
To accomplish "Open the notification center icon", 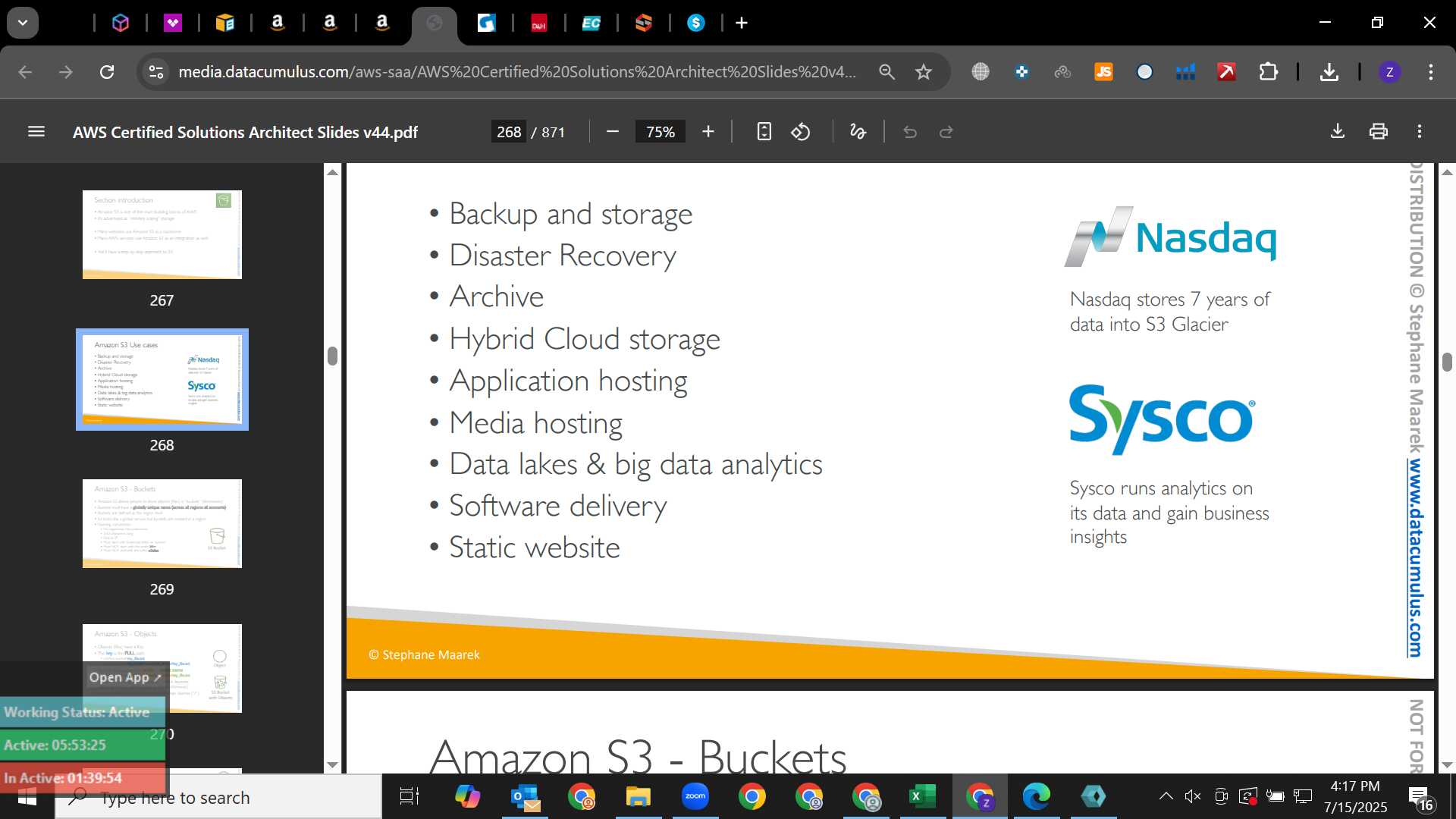I will pyautogui.click(x=1421, y=798).
